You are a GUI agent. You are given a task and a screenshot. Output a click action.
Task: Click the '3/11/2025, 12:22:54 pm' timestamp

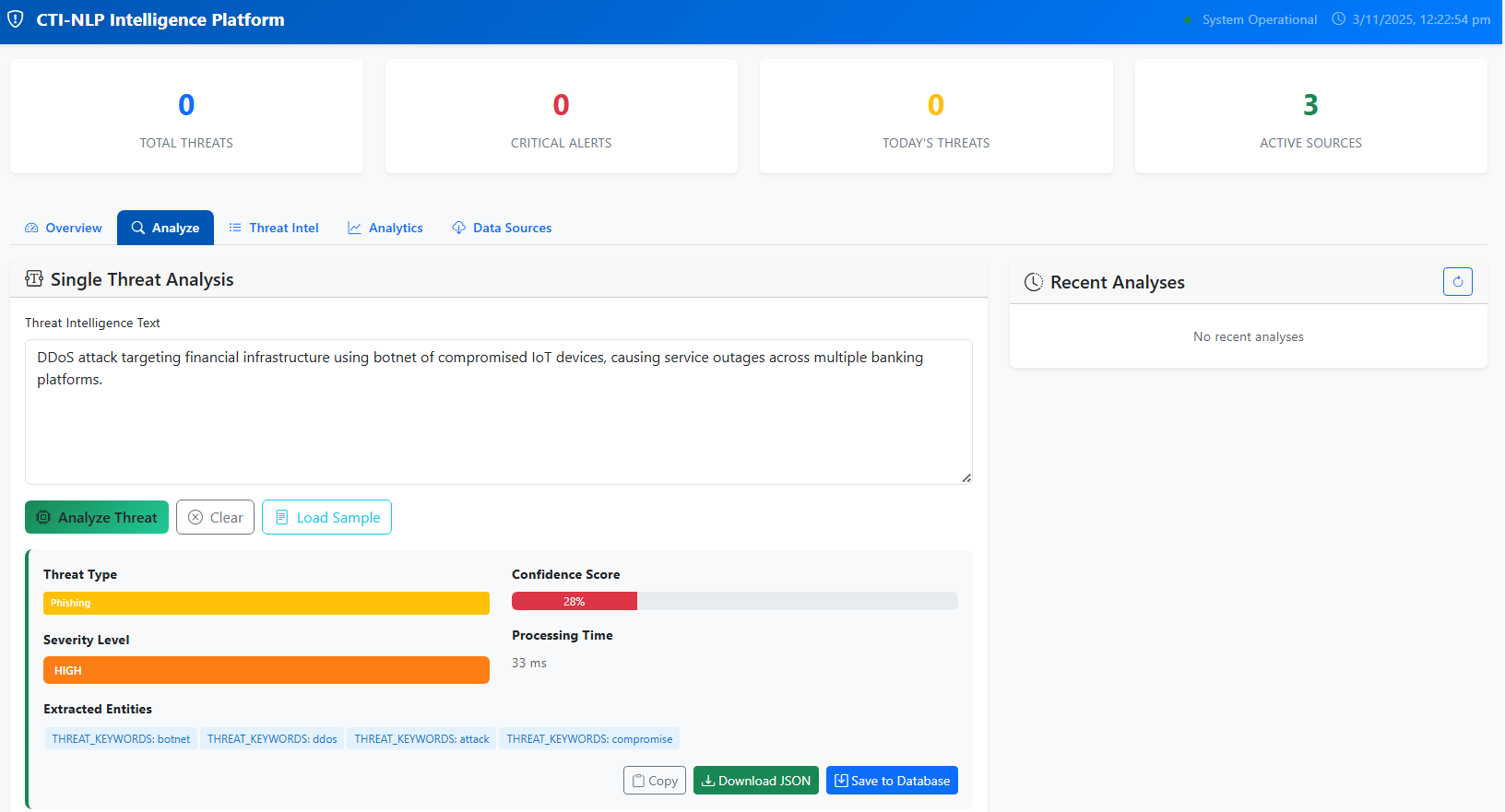pos(1421,19)
